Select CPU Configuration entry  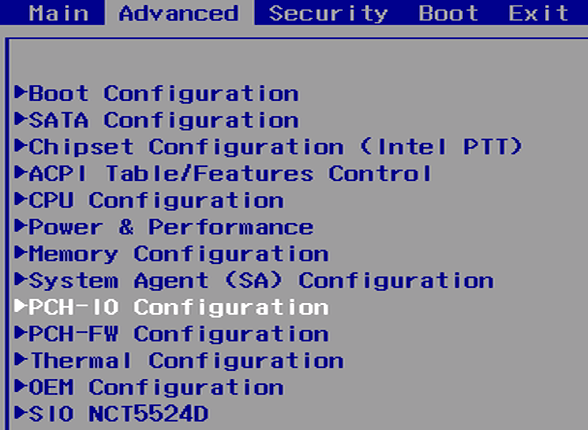149,200
